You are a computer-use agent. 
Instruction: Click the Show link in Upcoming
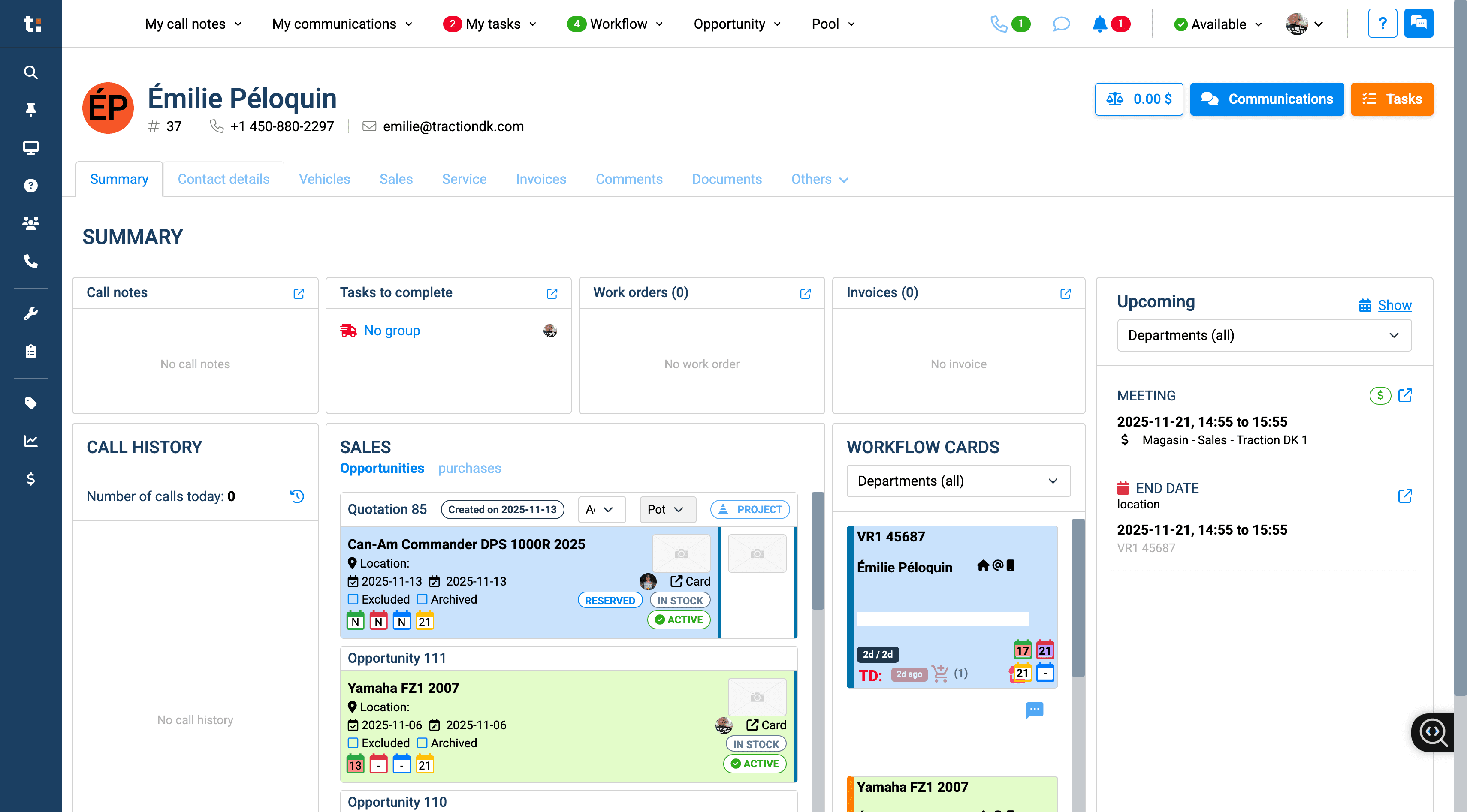pyautogui.click(x=1395, y=305)
